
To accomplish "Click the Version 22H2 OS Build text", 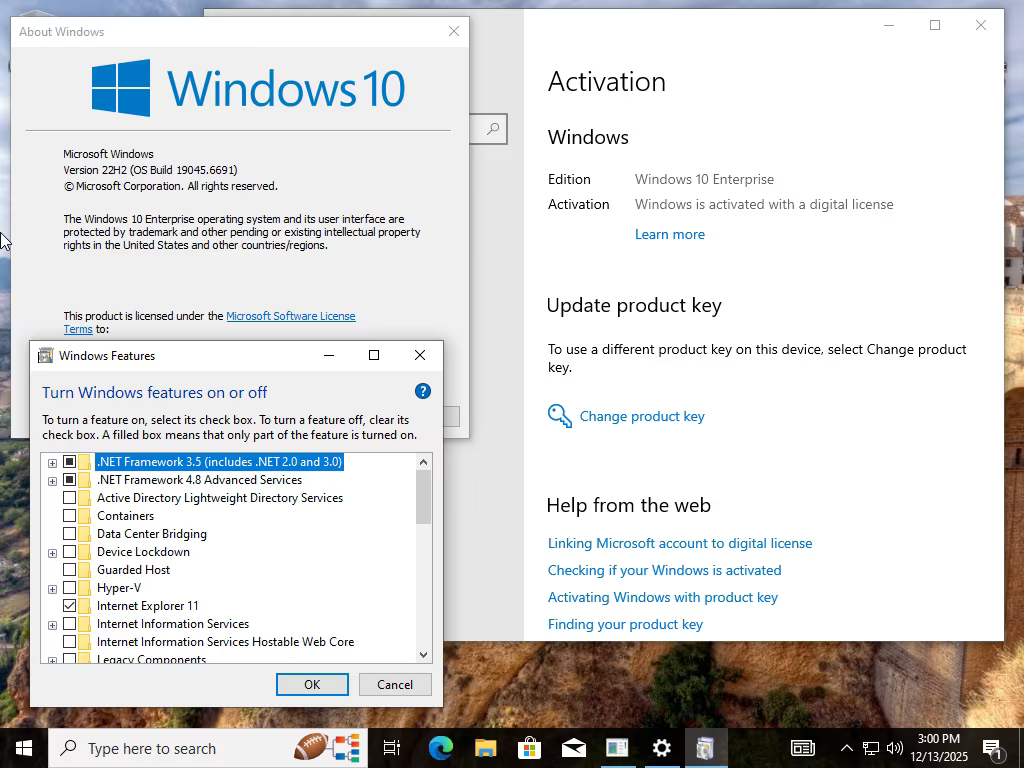I will [150, 170].
